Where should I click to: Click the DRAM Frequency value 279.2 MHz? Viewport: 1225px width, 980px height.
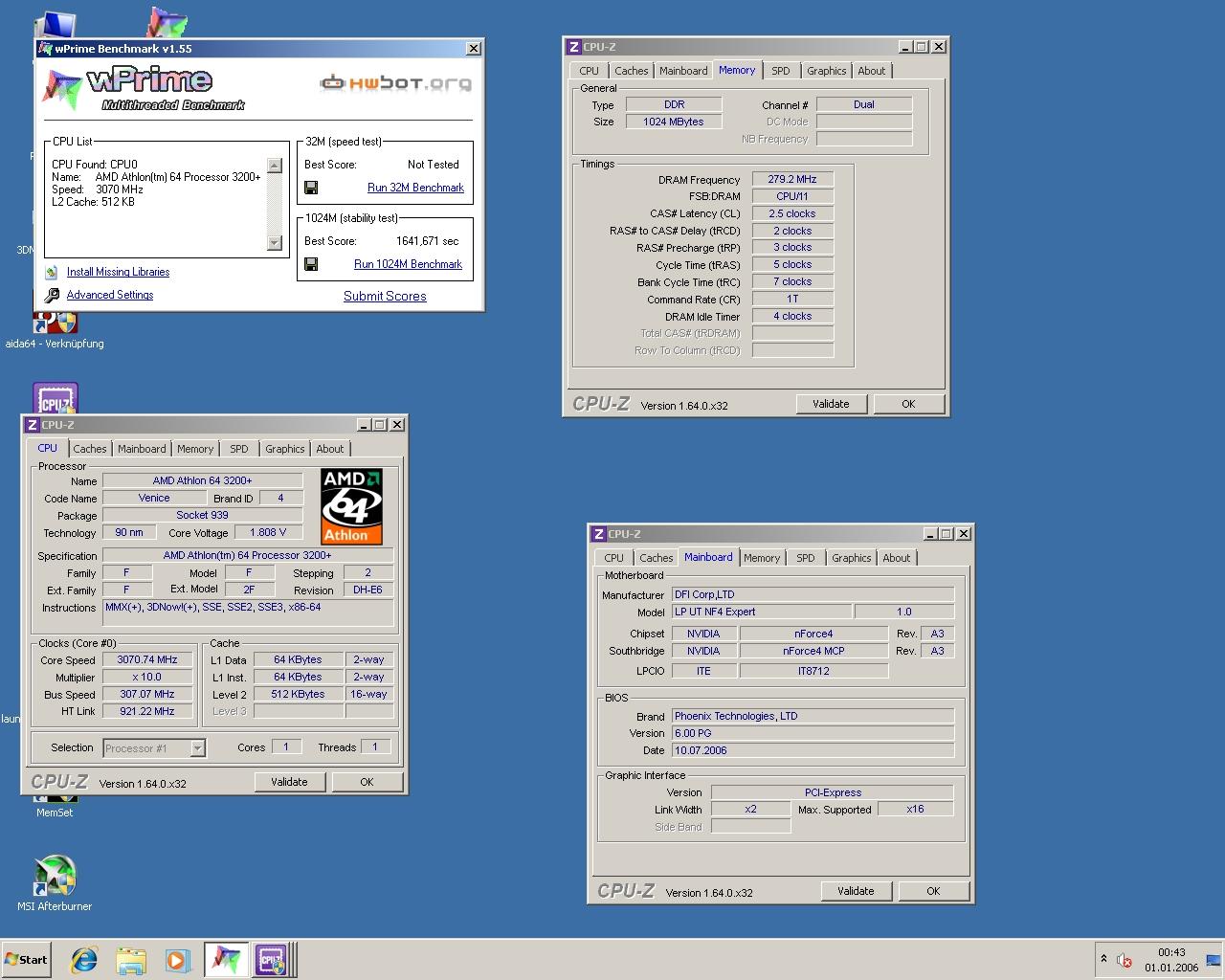tap(792, 179)
